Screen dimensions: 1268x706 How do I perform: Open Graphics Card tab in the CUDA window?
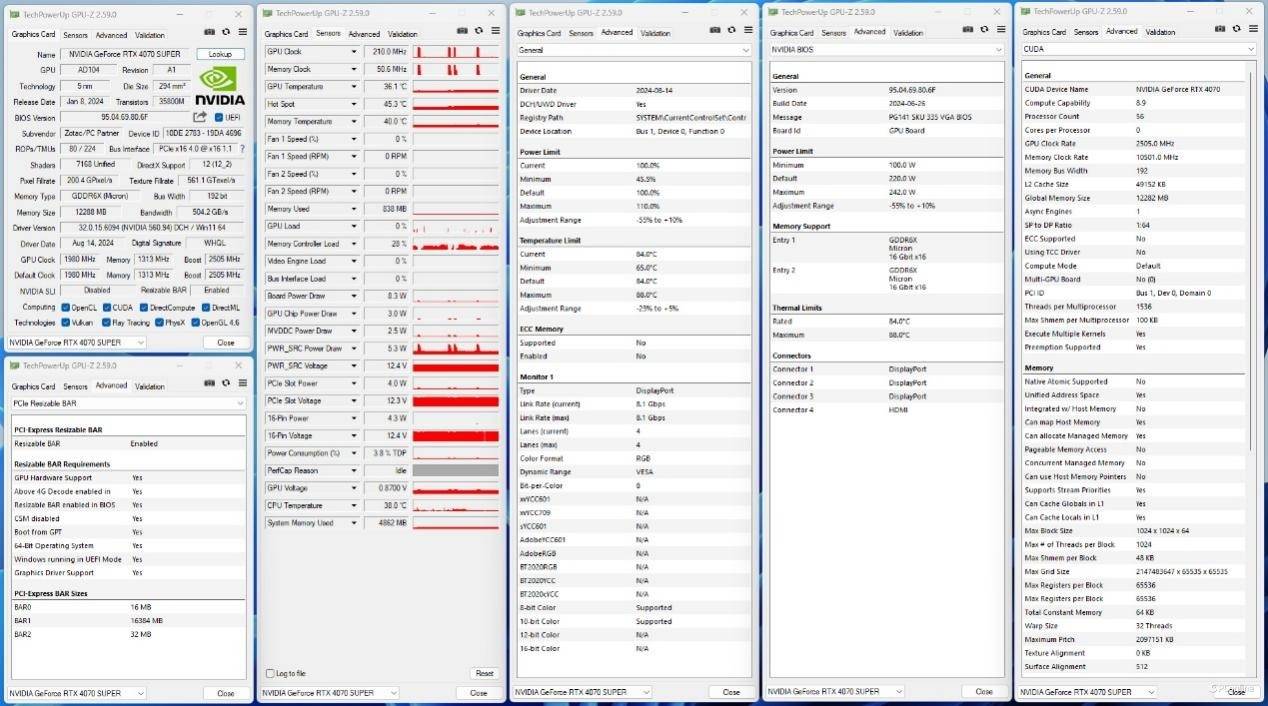coord(1043,32)
